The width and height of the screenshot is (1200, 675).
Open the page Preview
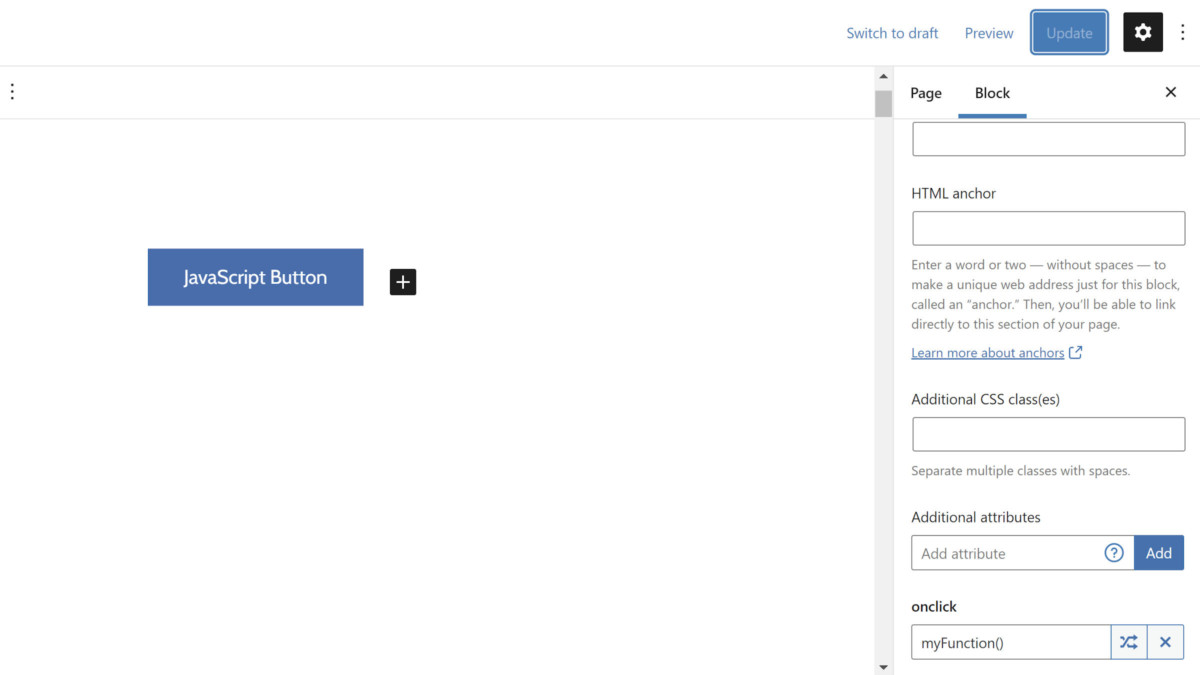pos(989,33)
